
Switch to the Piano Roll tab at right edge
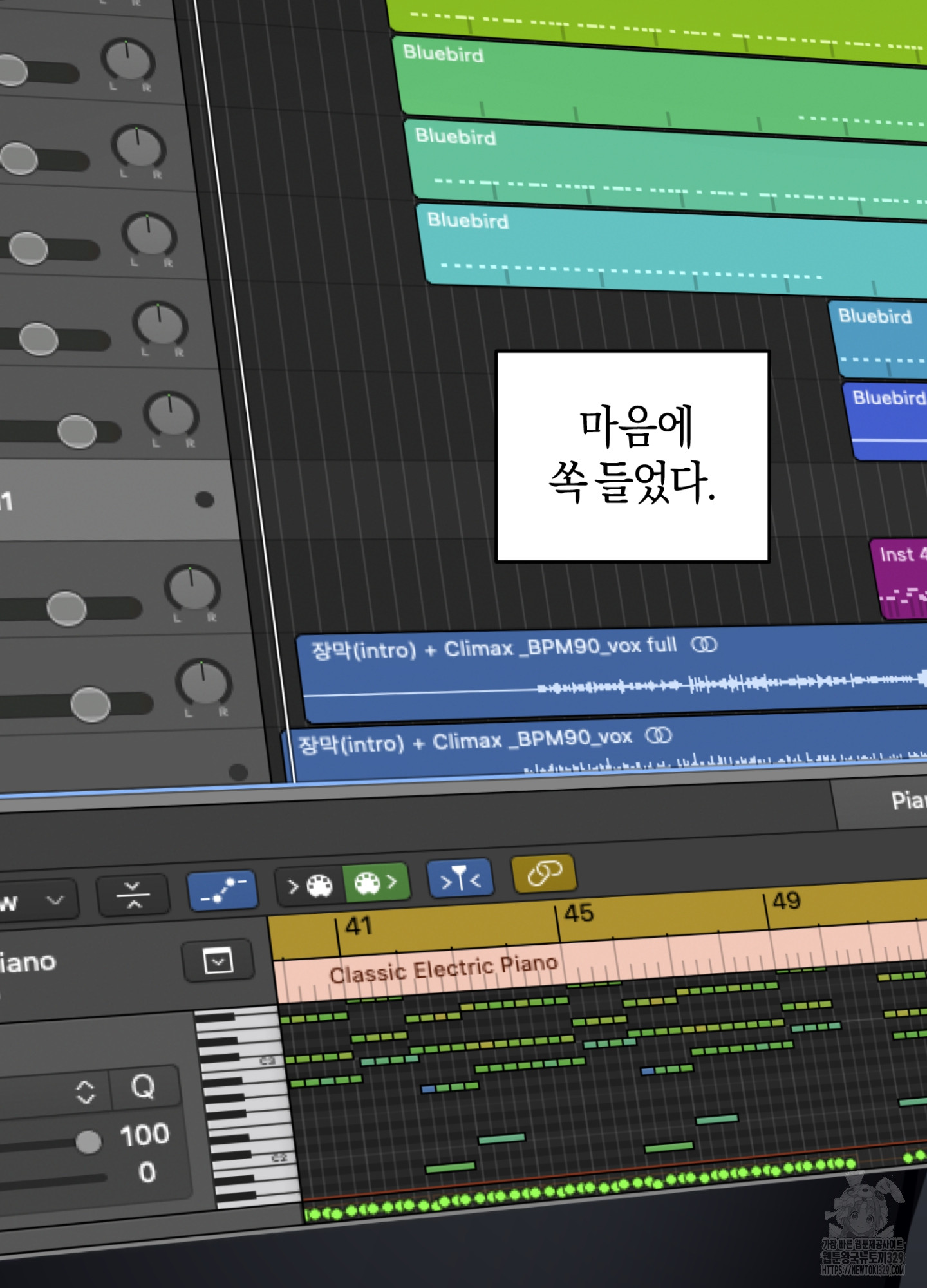(x=906, y=800)
